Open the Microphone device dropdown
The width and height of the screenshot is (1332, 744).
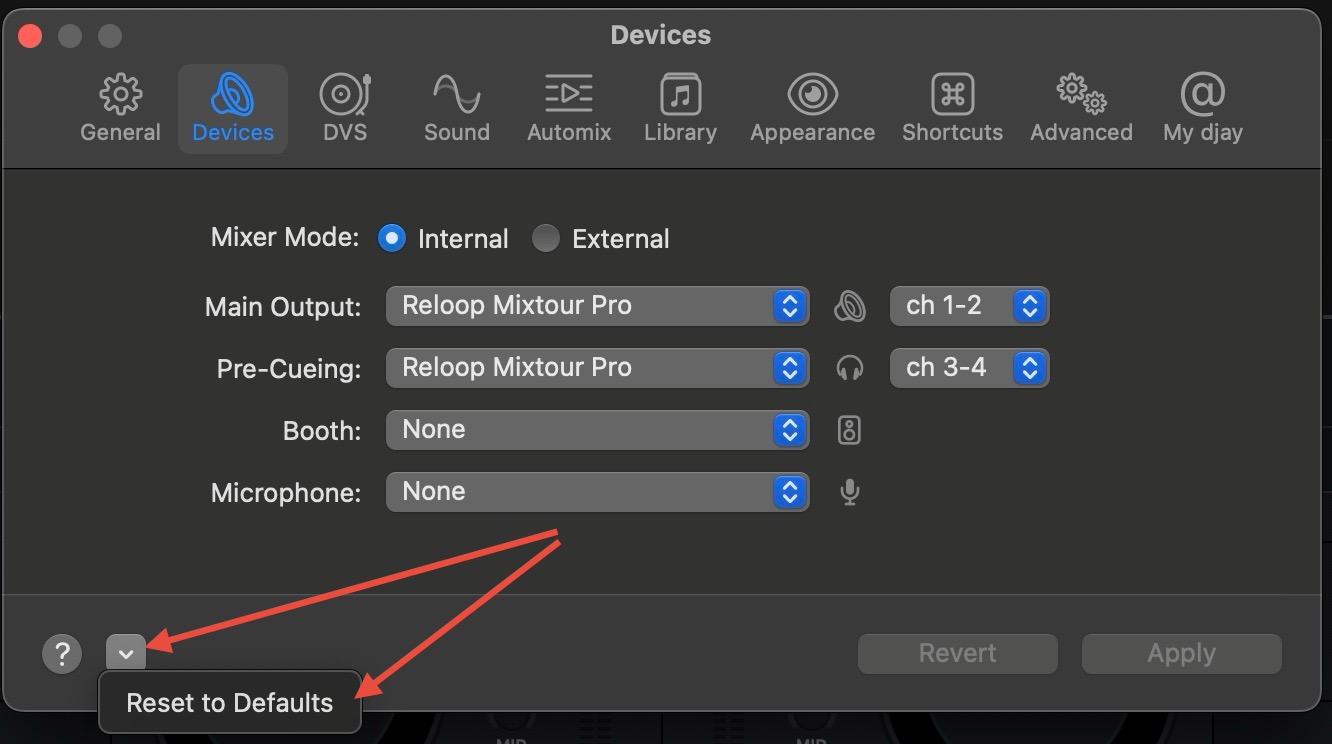pos(597,492)
